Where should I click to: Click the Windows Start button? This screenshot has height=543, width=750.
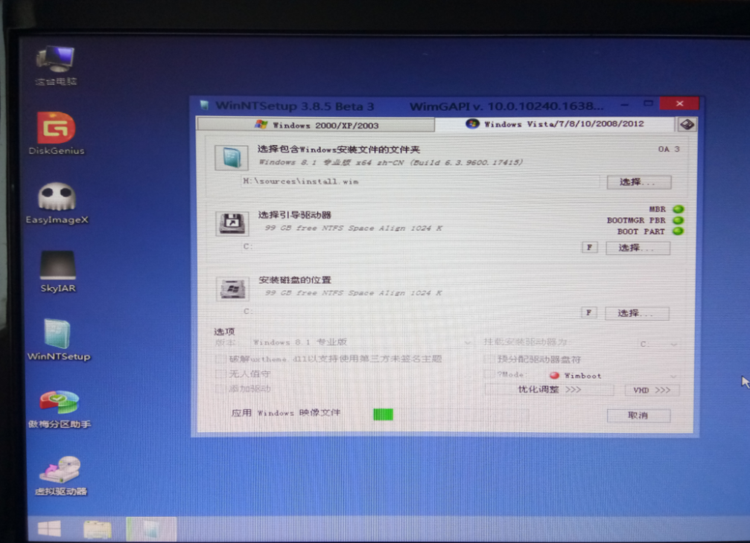pyautogui.click(x=49, y=529)
